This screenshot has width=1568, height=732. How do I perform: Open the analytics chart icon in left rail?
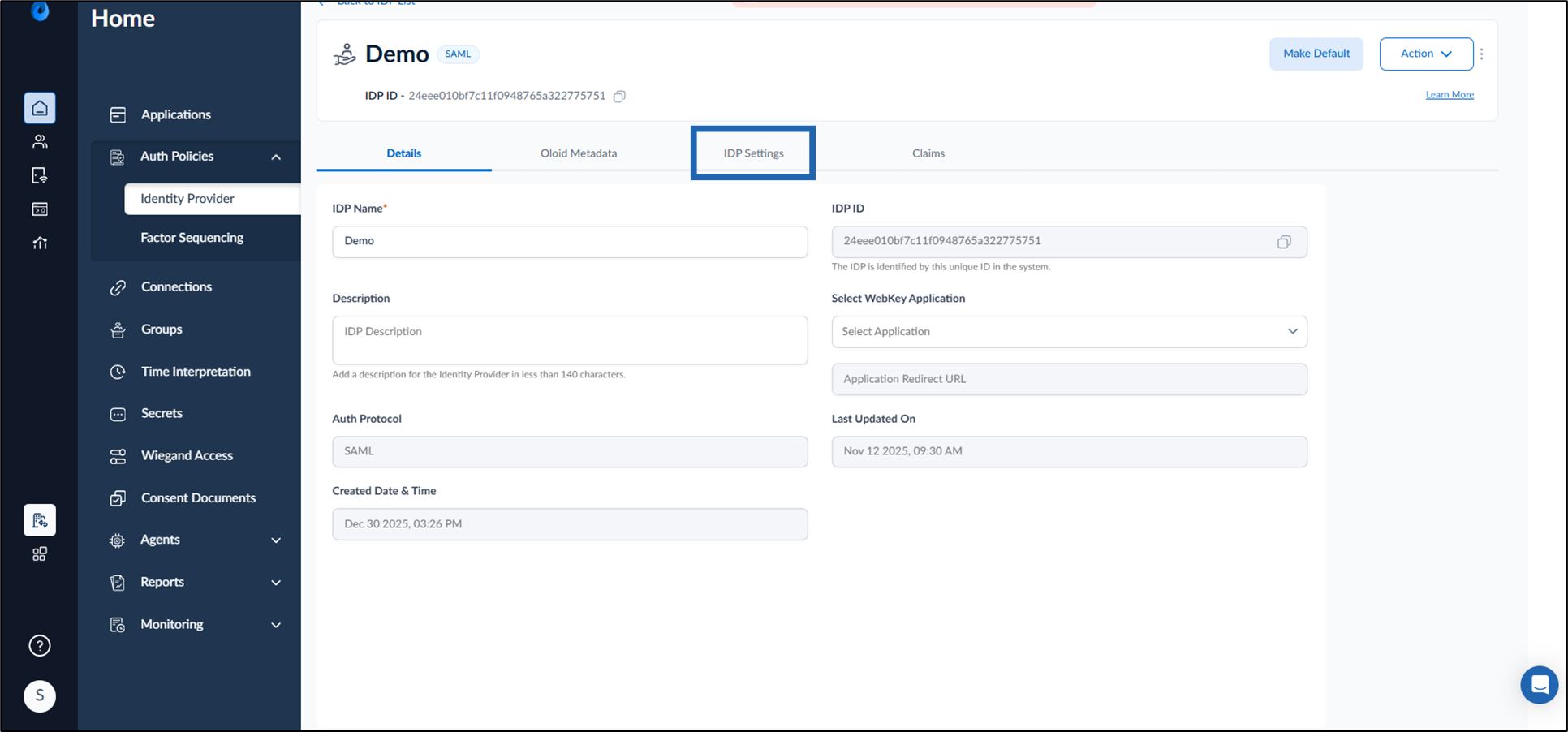[40, 243]
